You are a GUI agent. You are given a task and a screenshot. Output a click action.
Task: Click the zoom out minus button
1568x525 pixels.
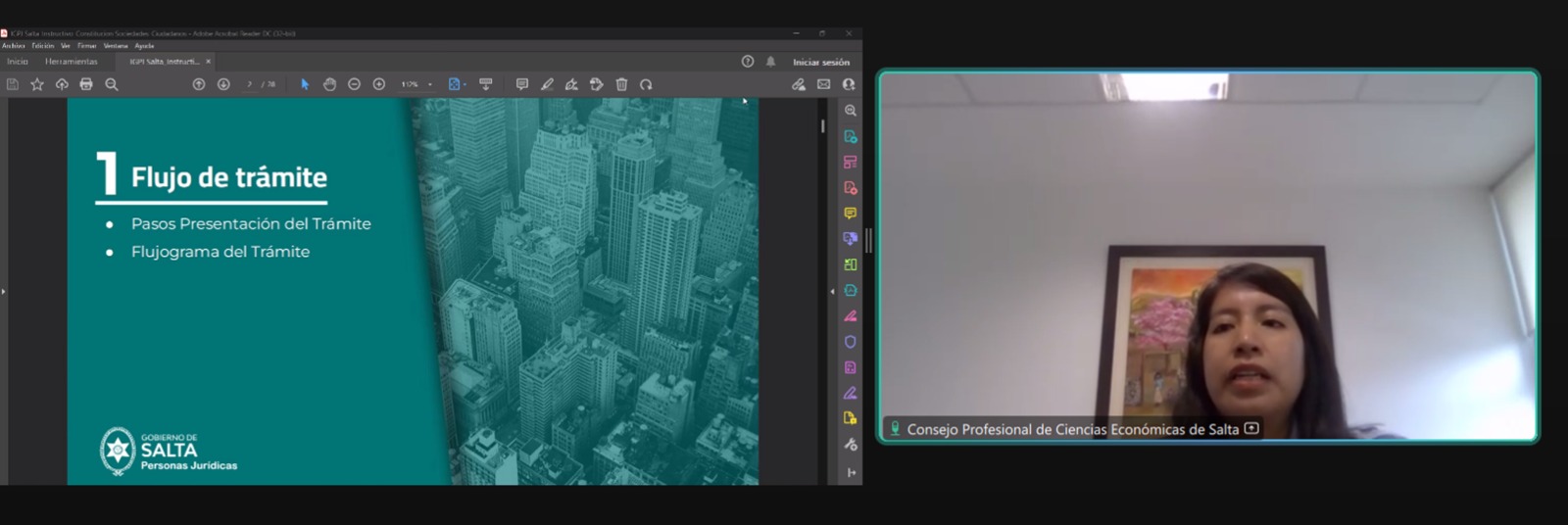pos(354,84)
